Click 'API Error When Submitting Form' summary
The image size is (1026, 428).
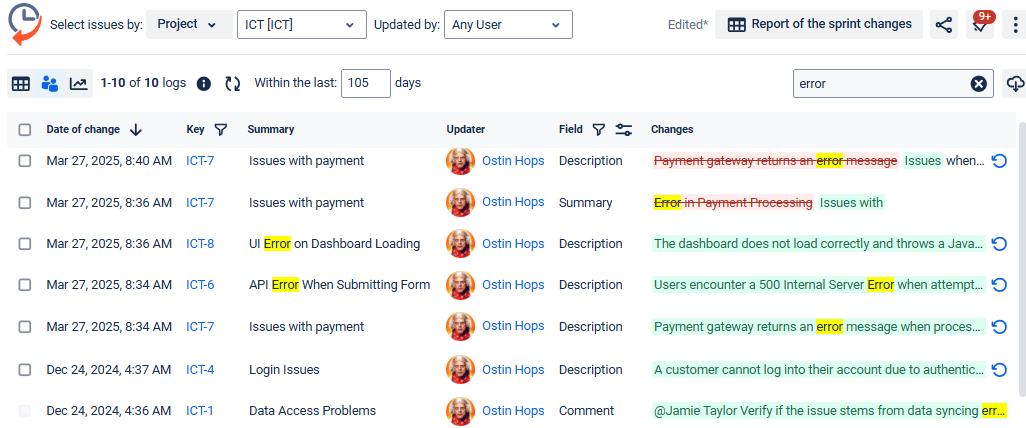pyautogui.click(x=340, y=285)
